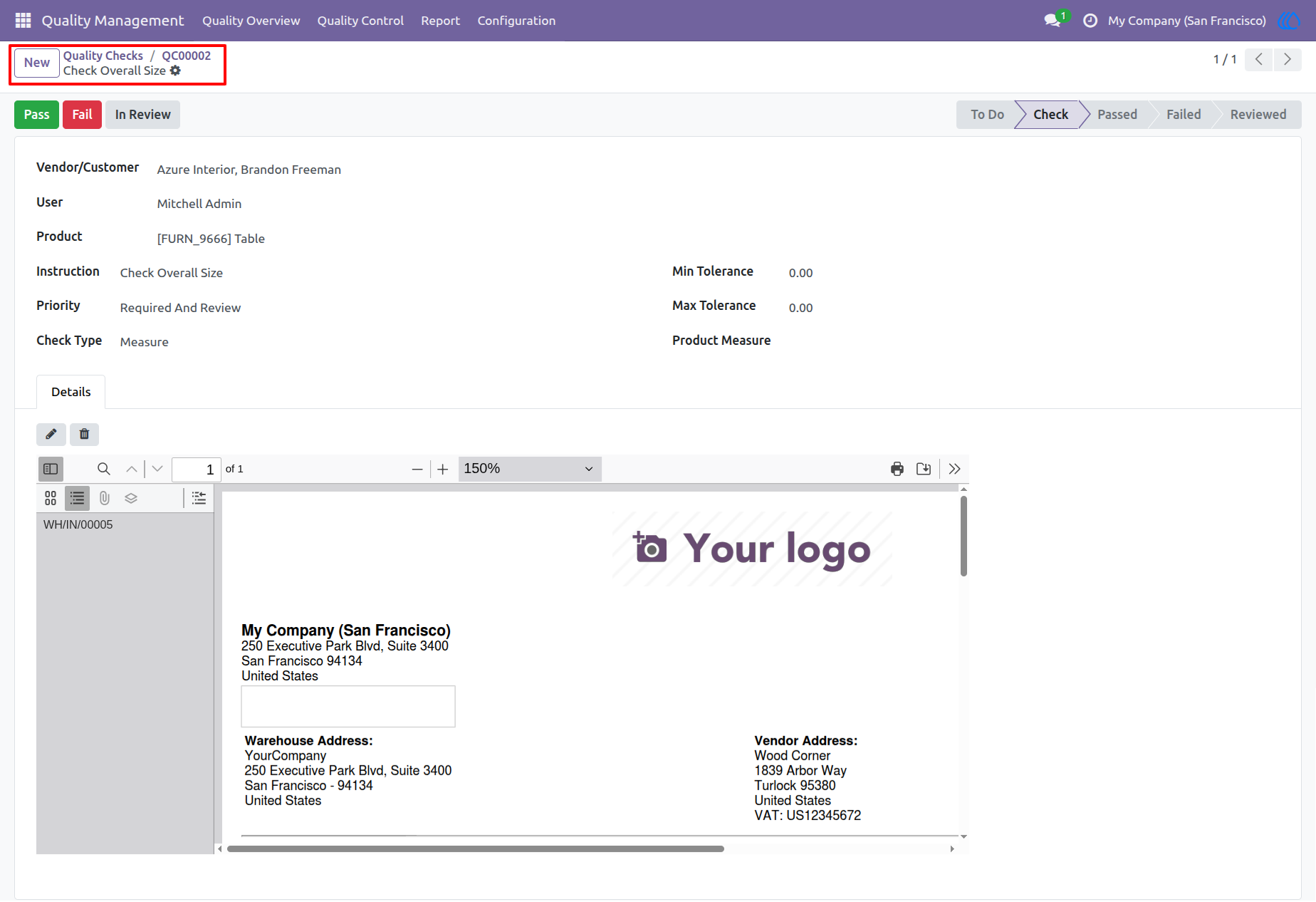1316x902 pixels.
Task: Go to the previous PDF page
Action: coord(132,469)
